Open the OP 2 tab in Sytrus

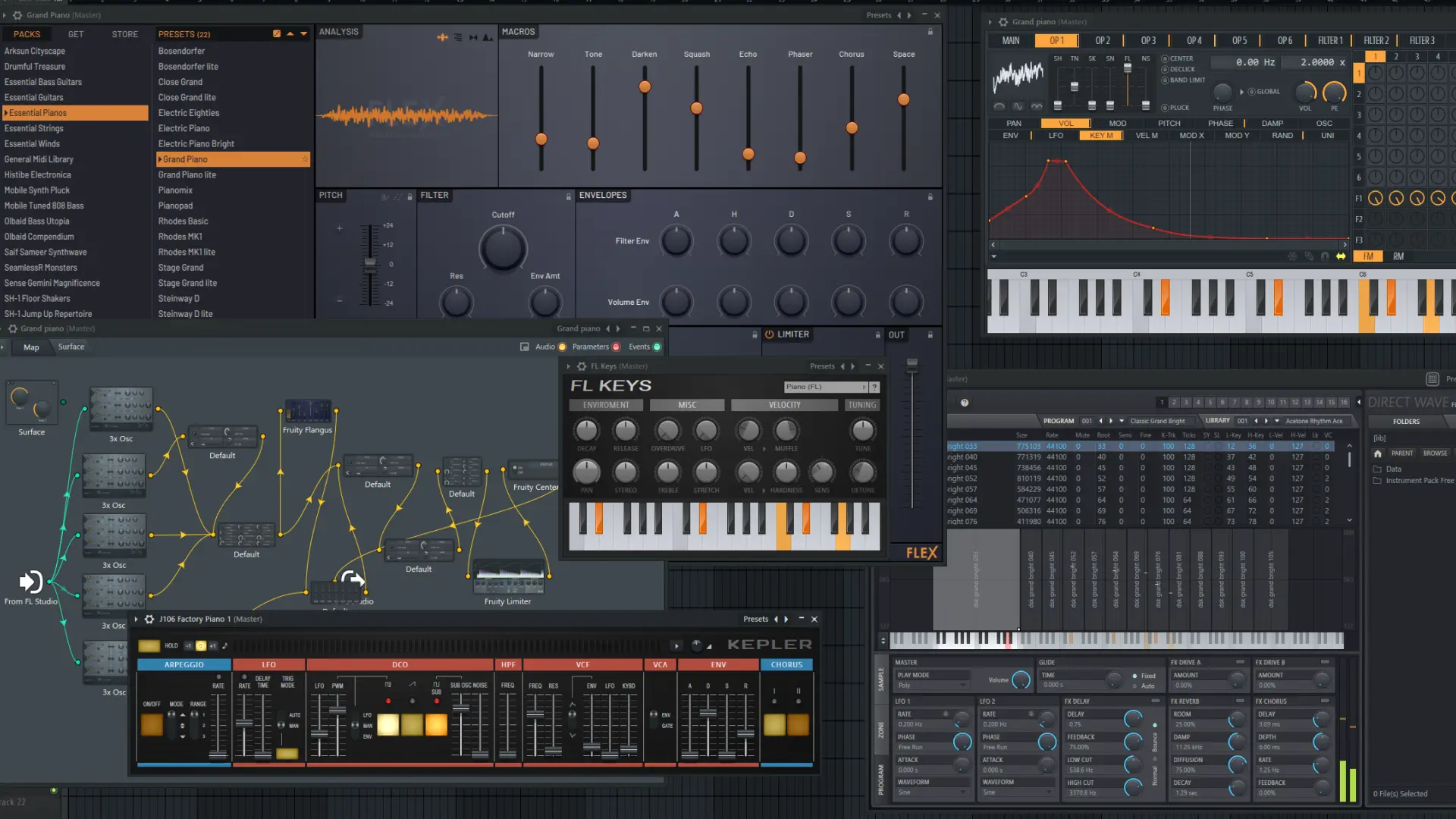1103,41
